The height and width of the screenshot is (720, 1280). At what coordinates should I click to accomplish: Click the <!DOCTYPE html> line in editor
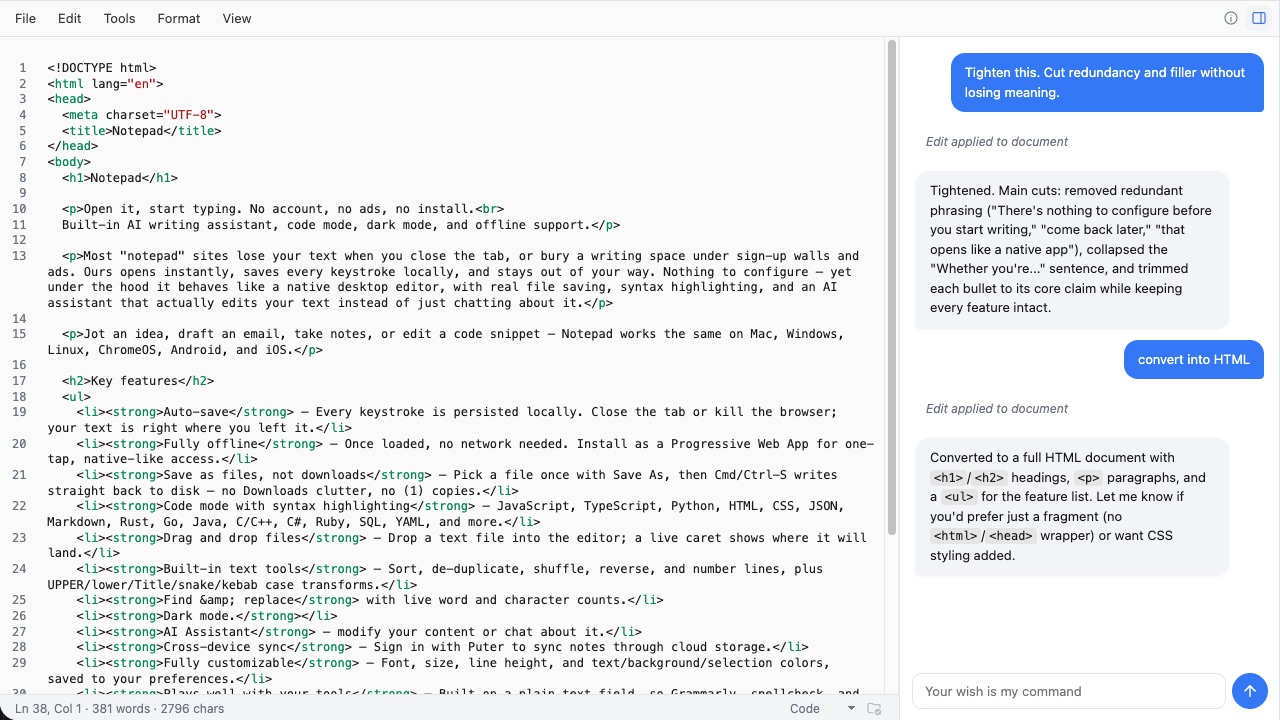pos(102,68)
